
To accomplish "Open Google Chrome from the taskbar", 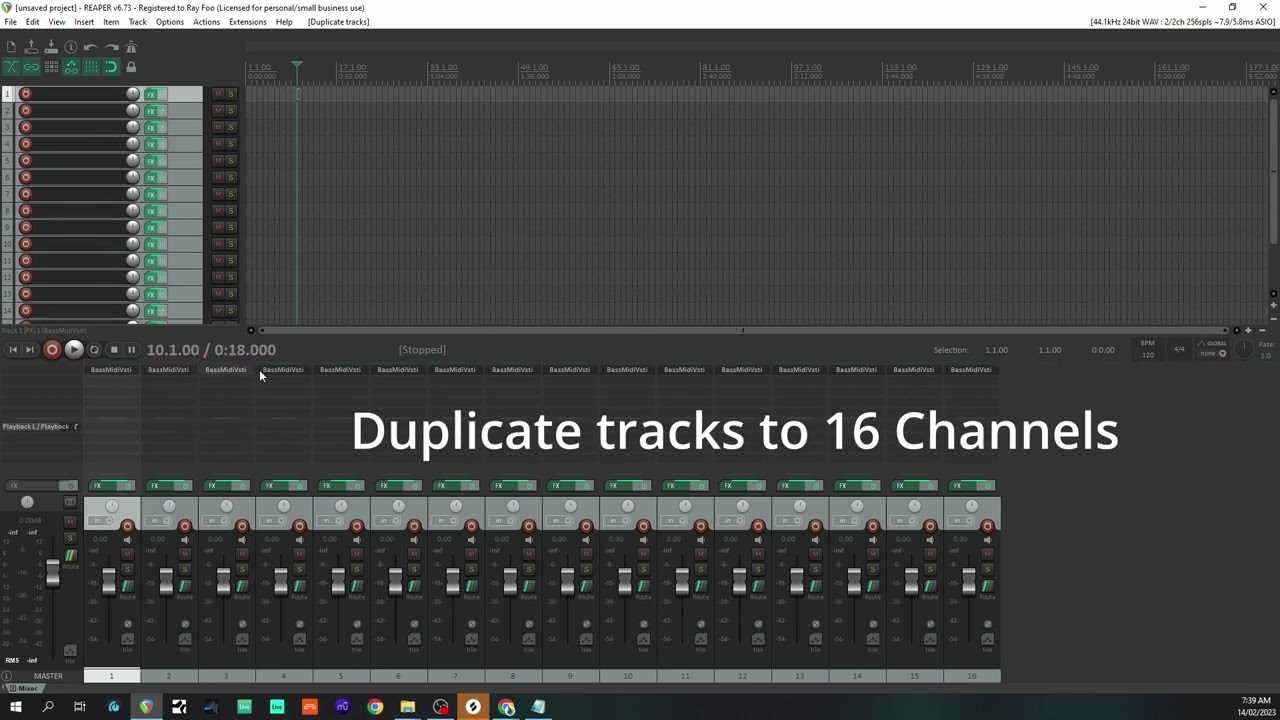I will 375,707.
